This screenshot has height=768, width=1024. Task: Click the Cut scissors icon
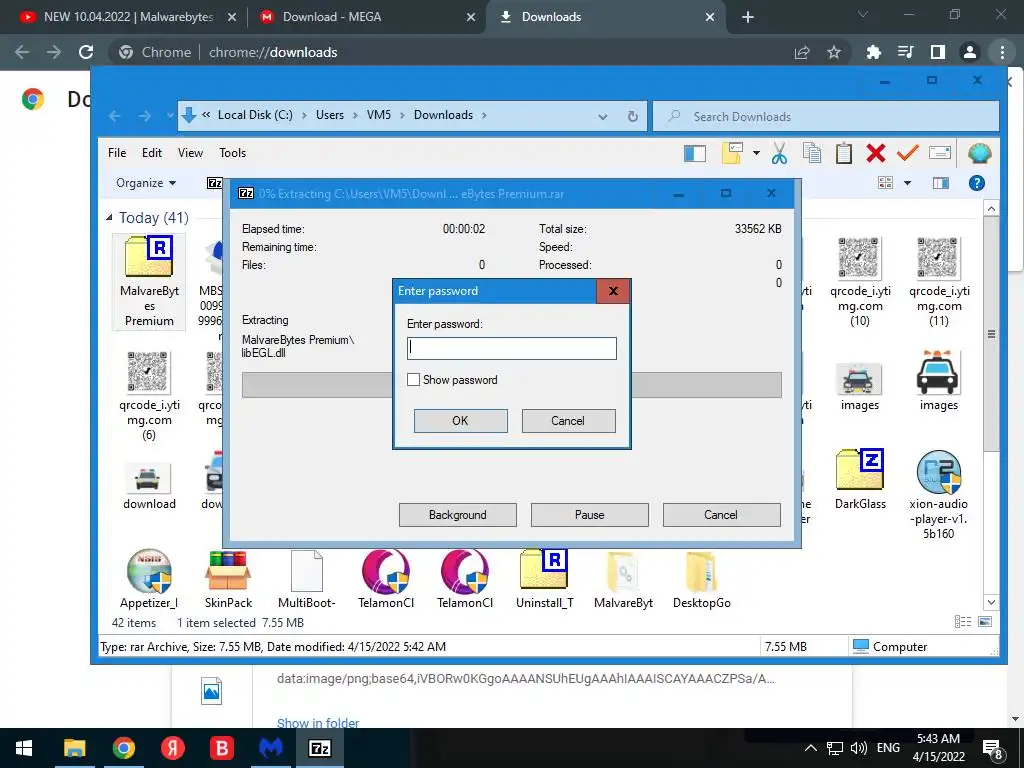pyautogui.click(x=779, y=153)
